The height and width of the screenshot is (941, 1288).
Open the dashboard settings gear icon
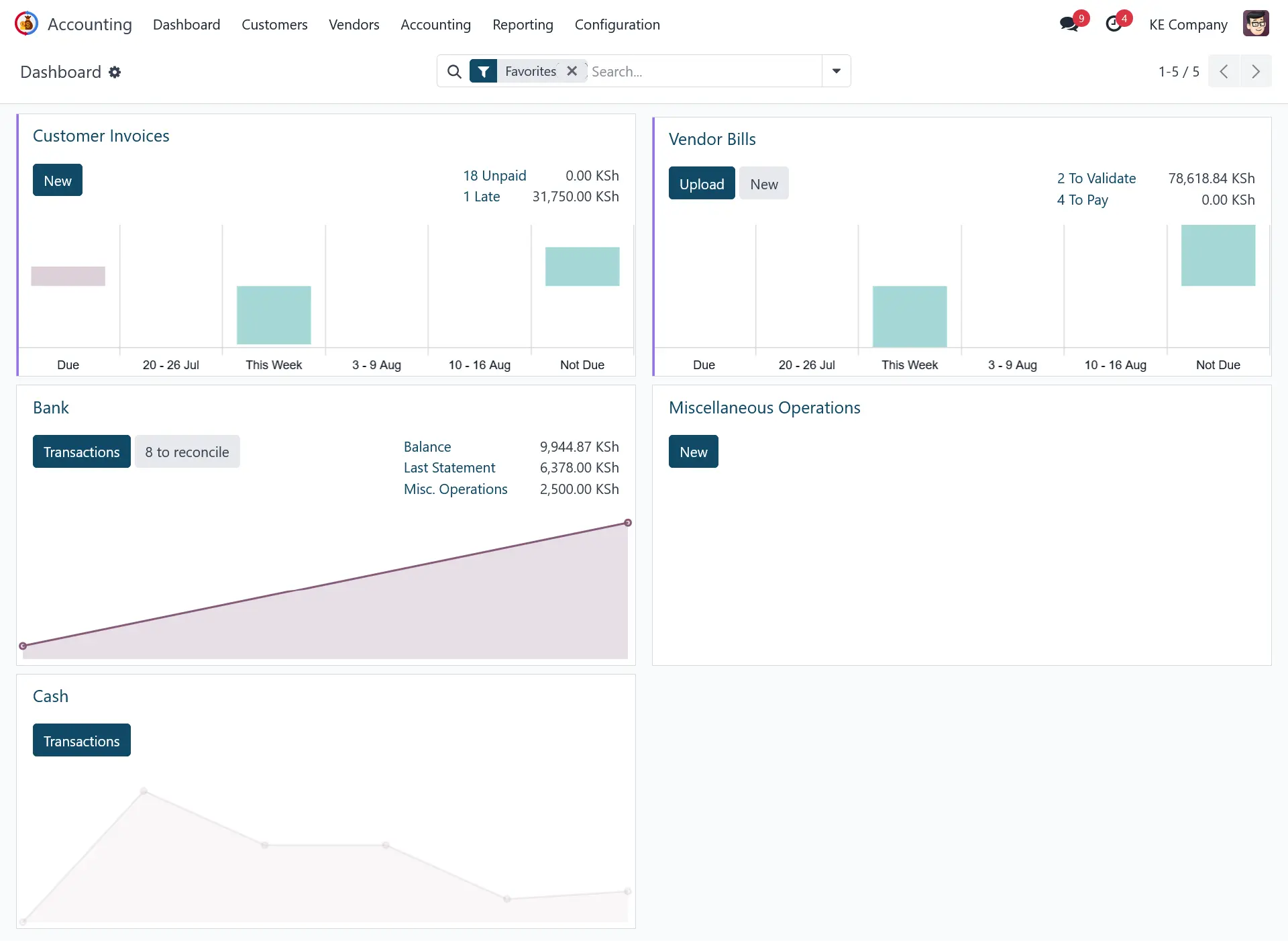(115, 72)
